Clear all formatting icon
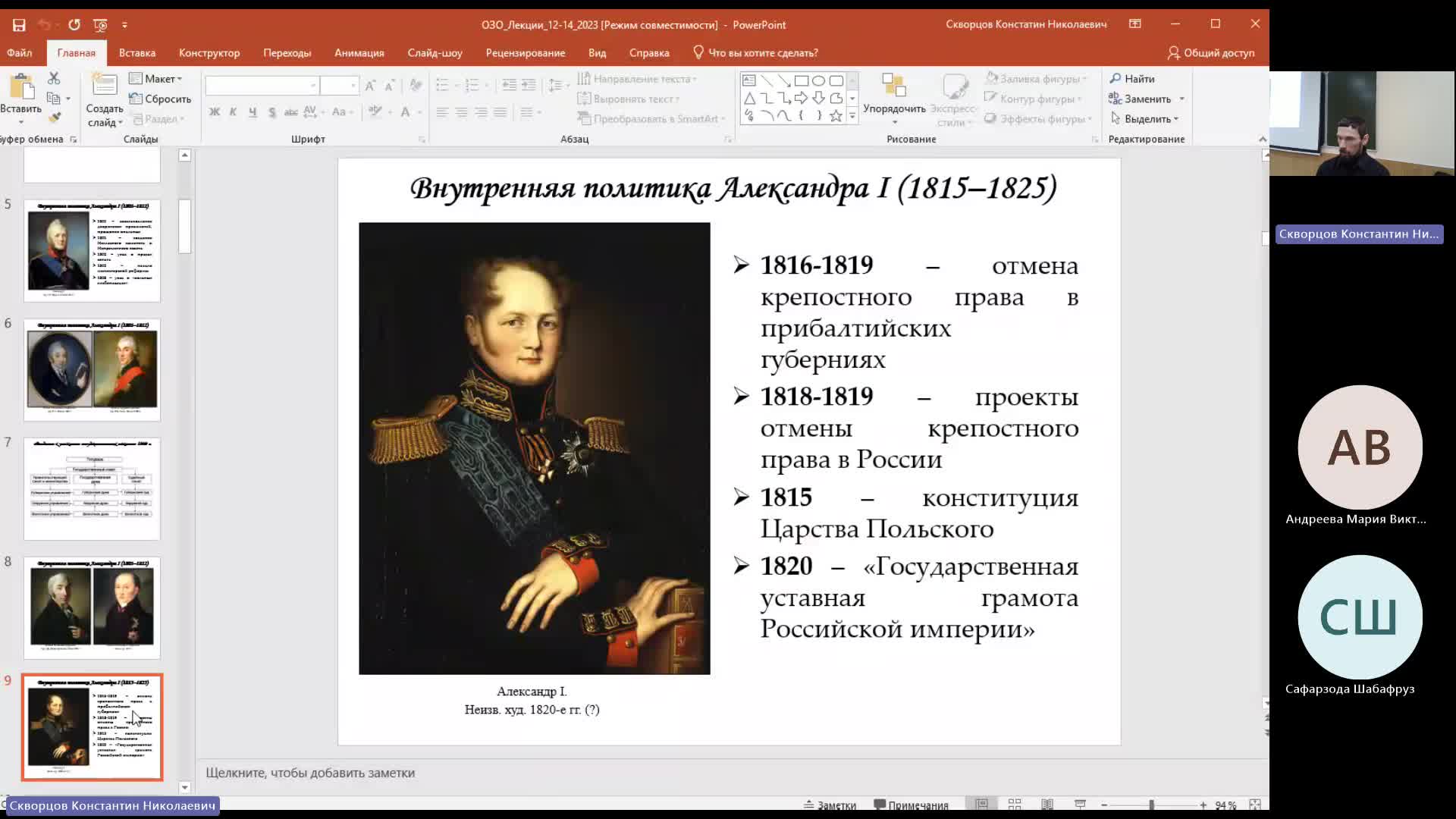Screen dimensions: 1456x819 click(416, 86)
